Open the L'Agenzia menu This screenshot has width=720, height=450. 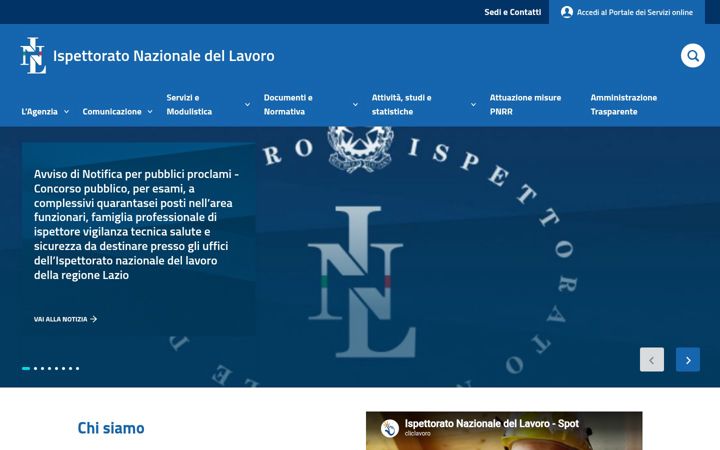(39, 112)
